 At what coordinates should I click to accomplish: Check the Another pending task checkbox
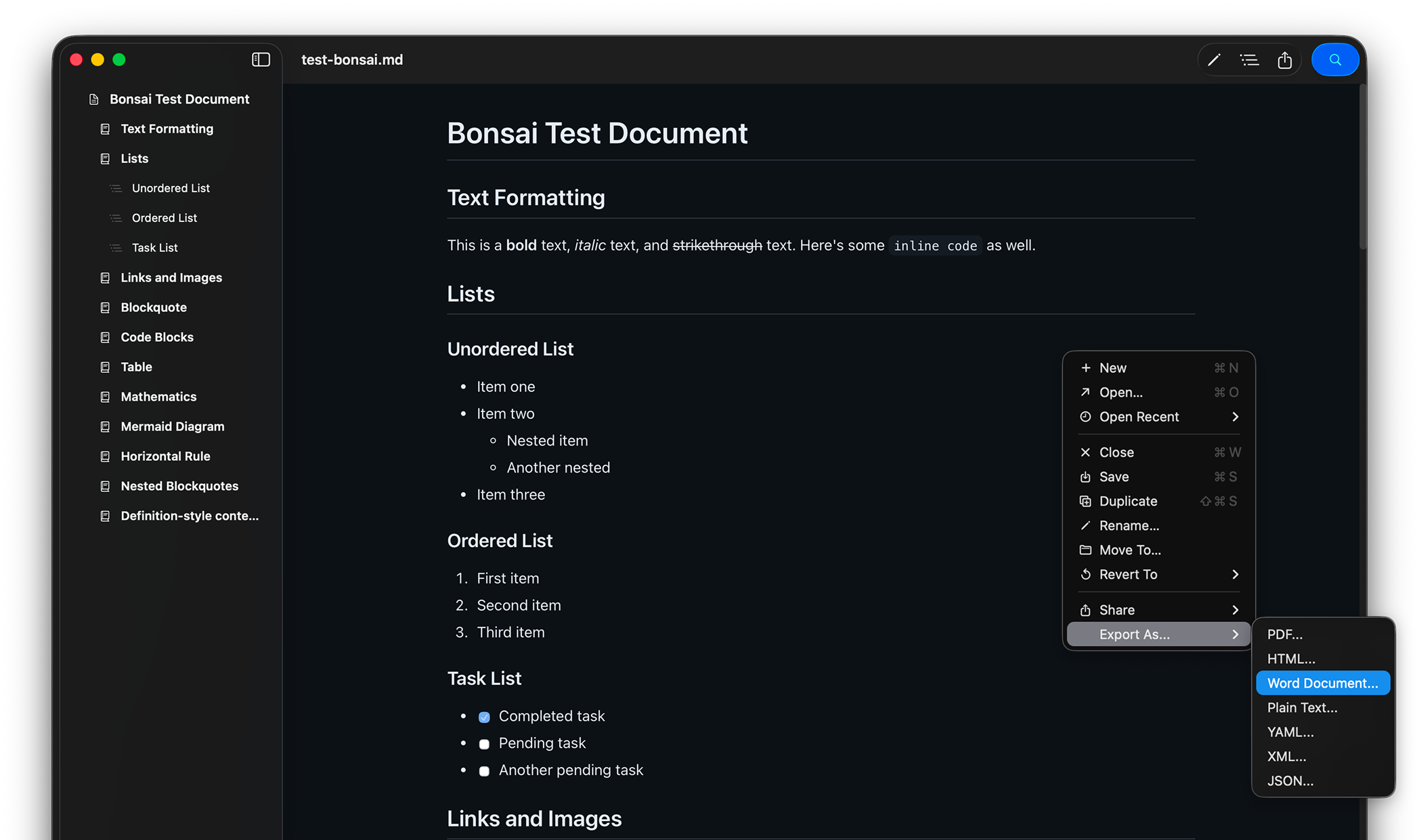pos(484,771)
